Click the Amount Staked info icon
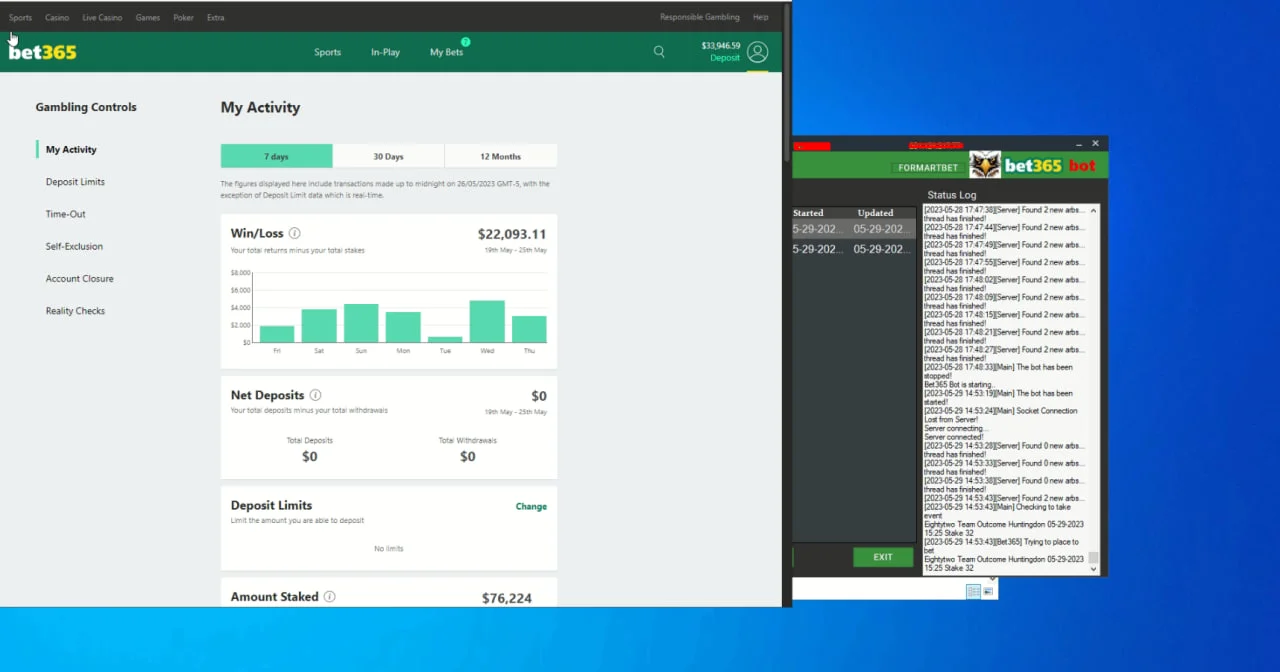The image size is (1280, 672). [x=329, y=597]
